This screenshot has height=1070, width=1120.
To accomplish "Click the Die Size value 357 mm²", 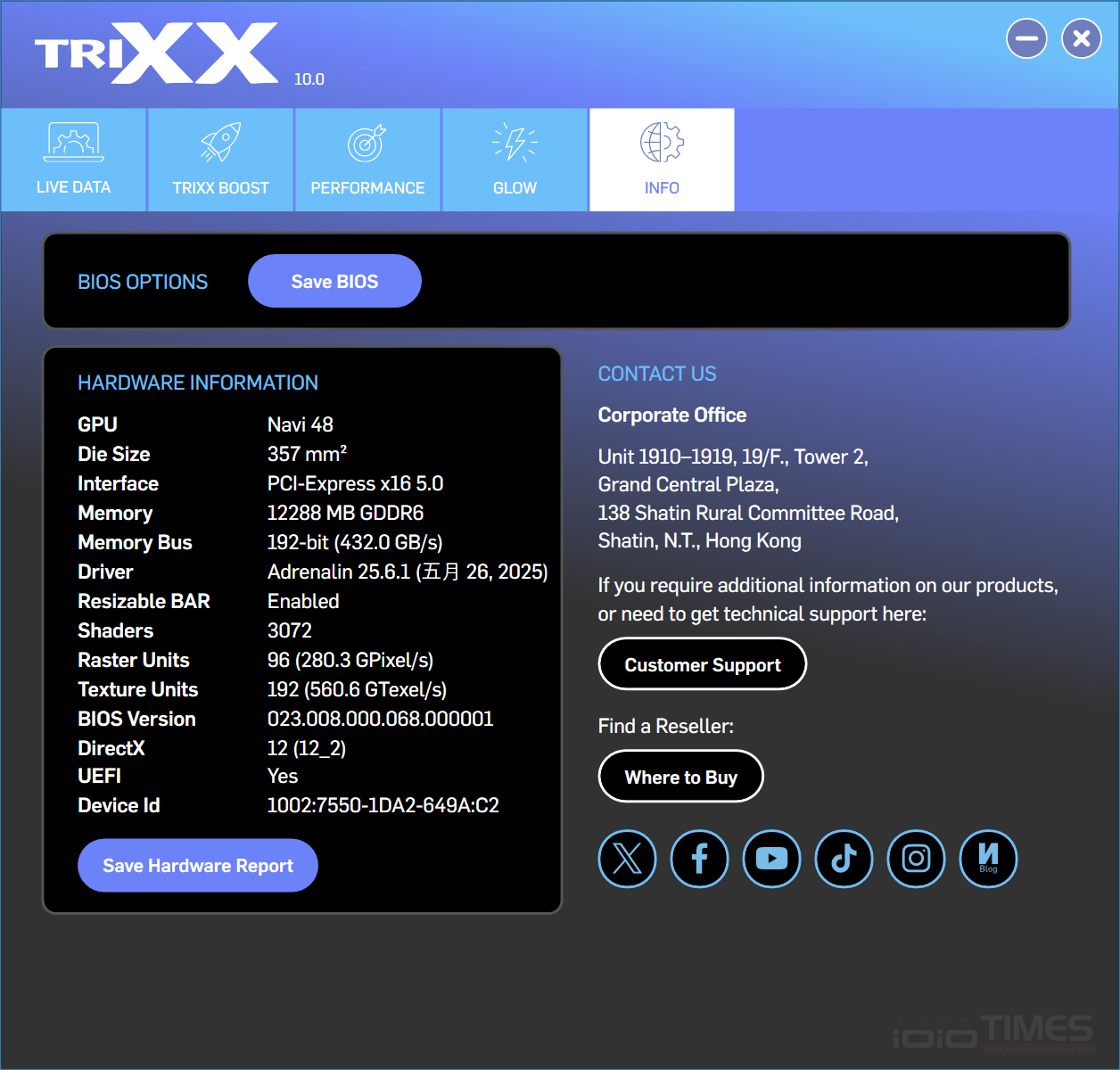I will (x=307, y=454).
